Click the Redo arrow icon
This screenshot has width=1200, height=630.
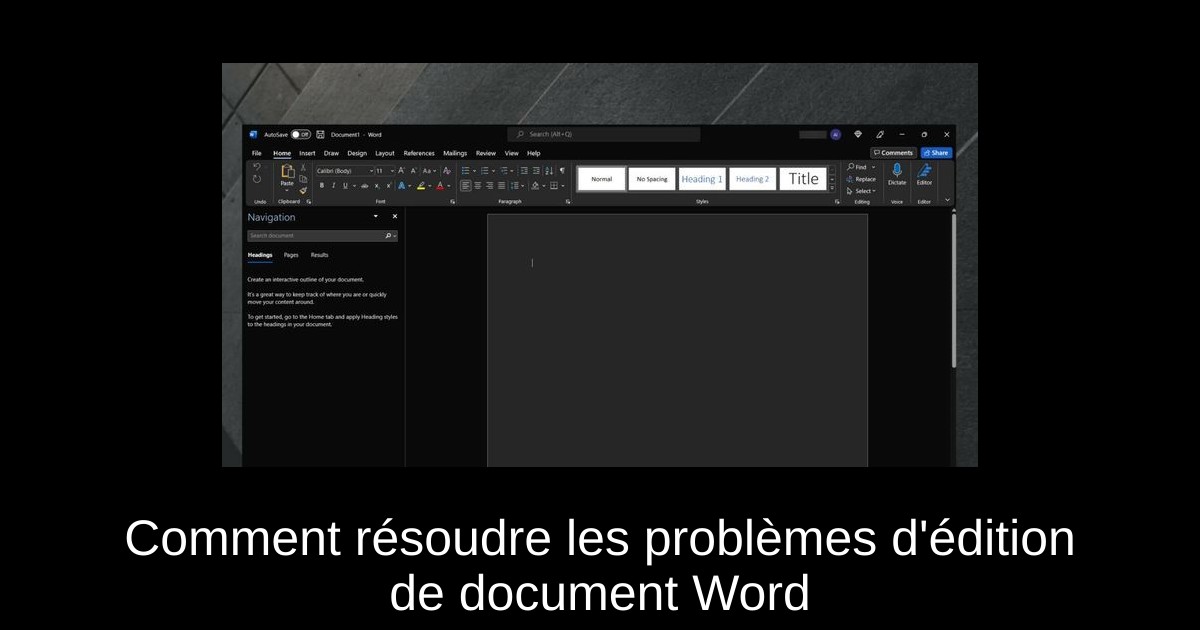click(257, 179)
